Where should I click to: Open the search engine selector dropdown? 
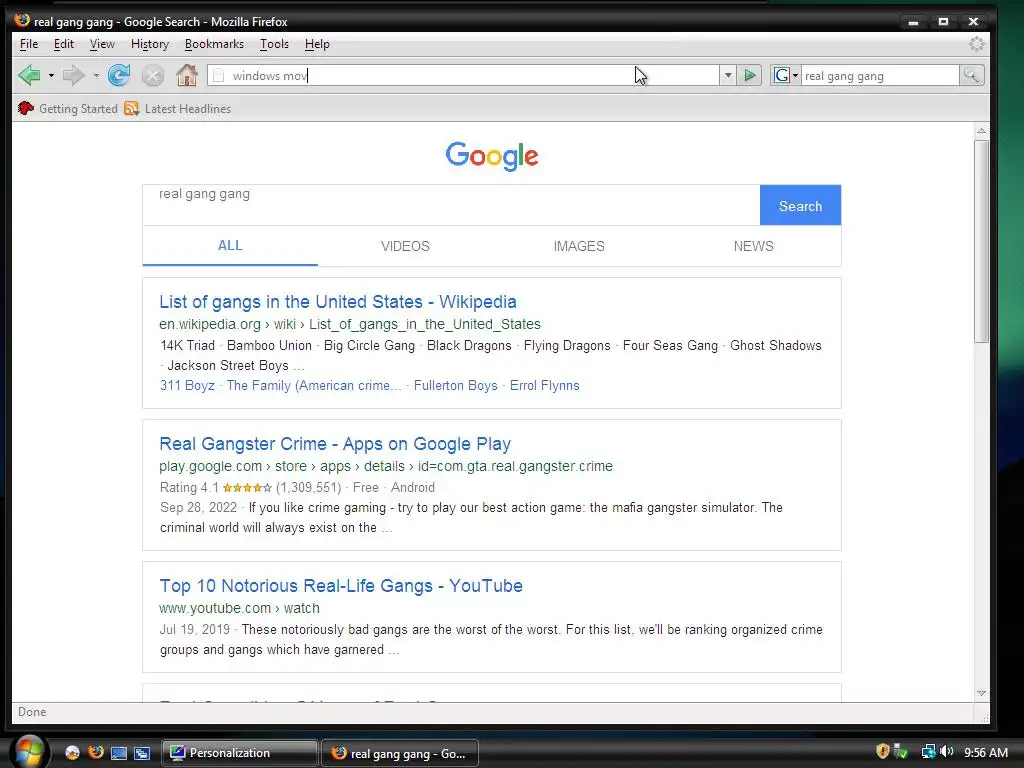(786, 76)
